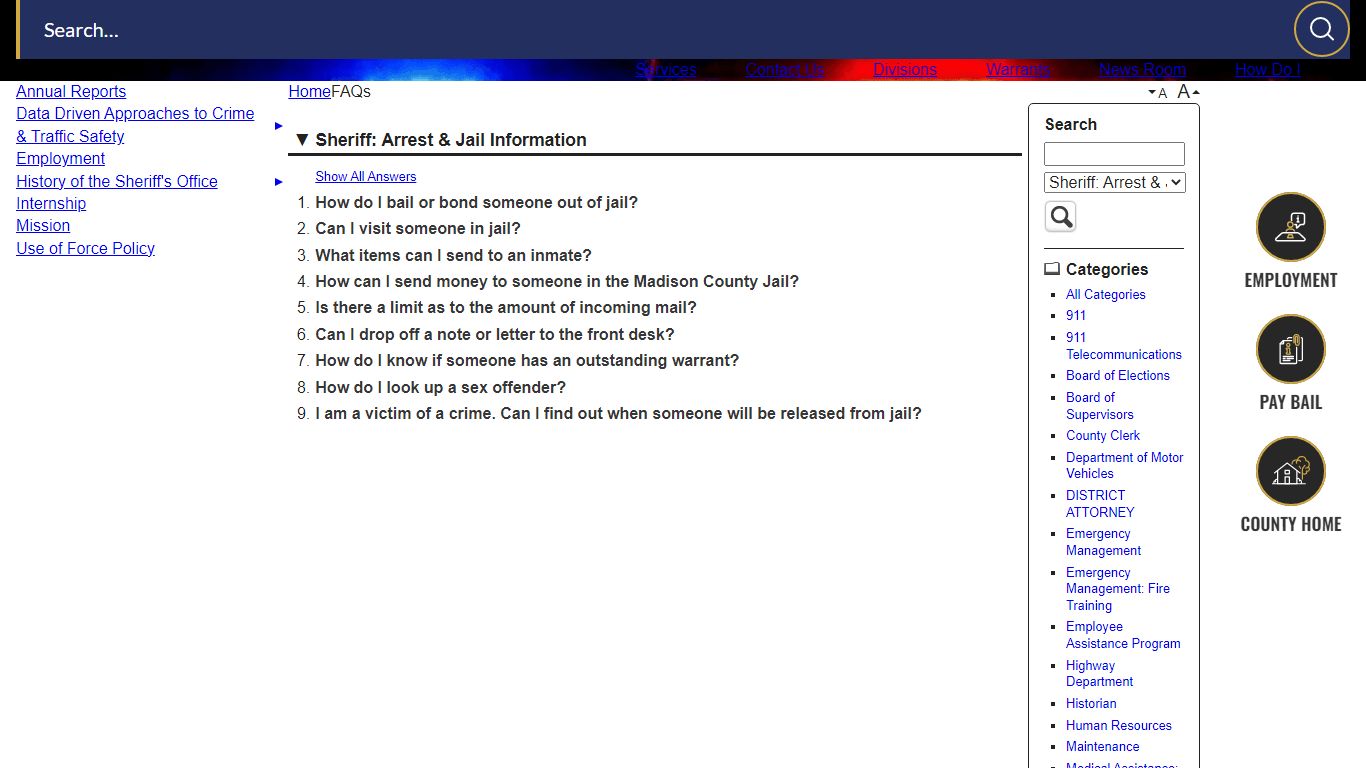Open 'Can I visit someone in jail?' question

click(418, 229)
